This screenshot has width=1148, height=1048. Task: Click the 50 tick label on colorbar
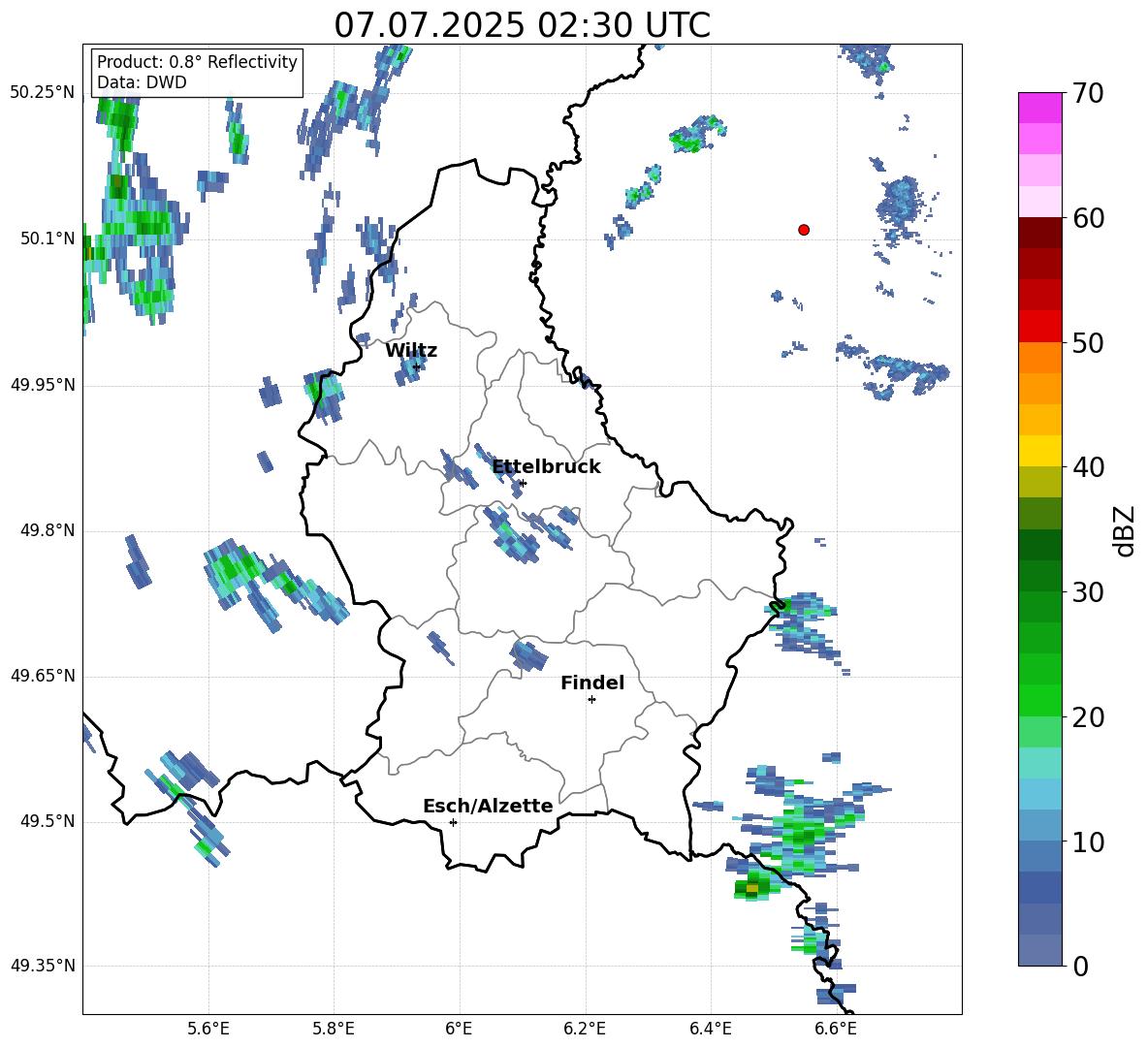[1088, 343]
